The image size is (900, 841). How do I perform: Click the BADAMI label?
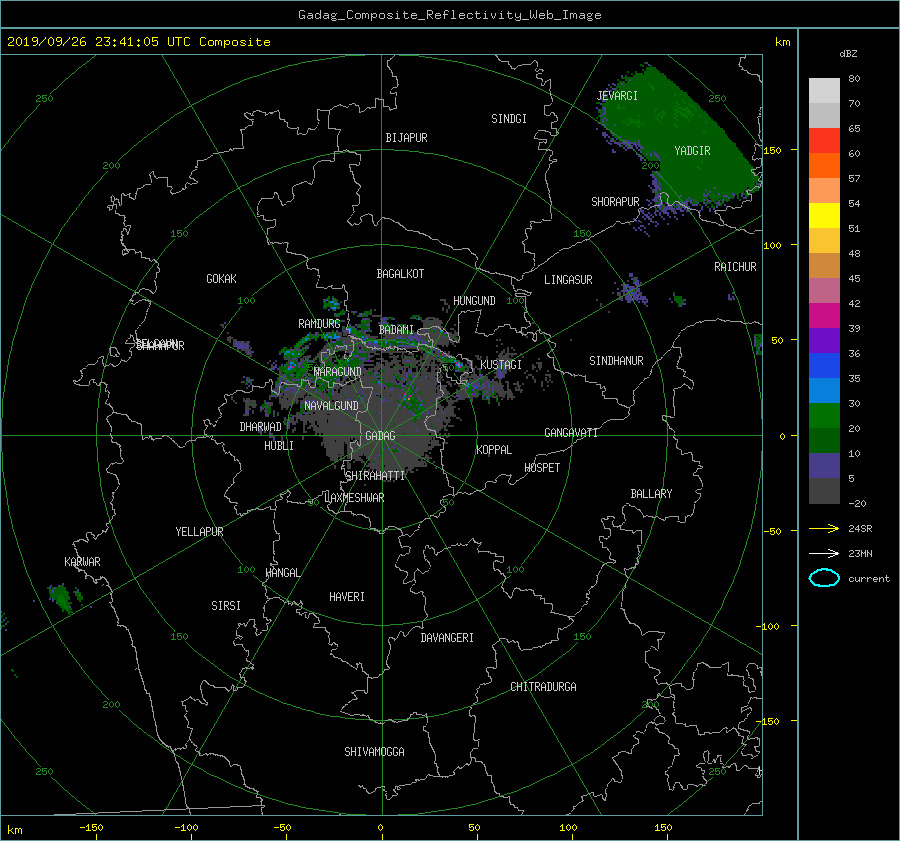[396, 330]
